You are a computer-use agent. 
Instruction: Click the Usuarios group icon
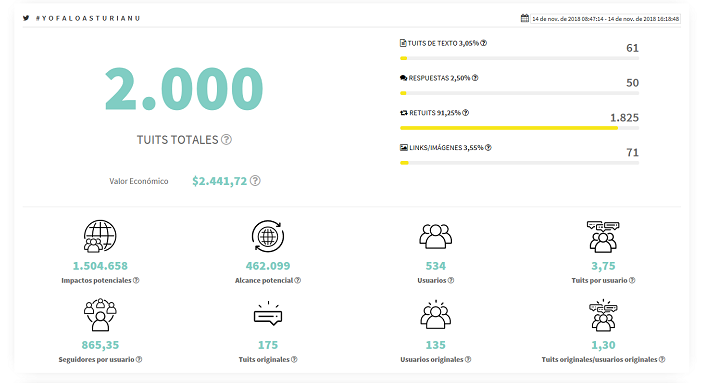point(435,236)
